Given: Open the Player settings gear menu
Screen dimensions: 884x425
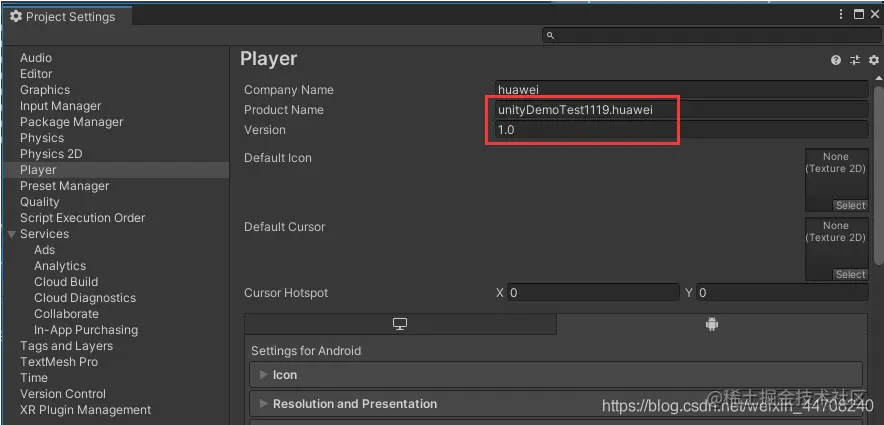Looking at the screenshot, I should 873,60.
